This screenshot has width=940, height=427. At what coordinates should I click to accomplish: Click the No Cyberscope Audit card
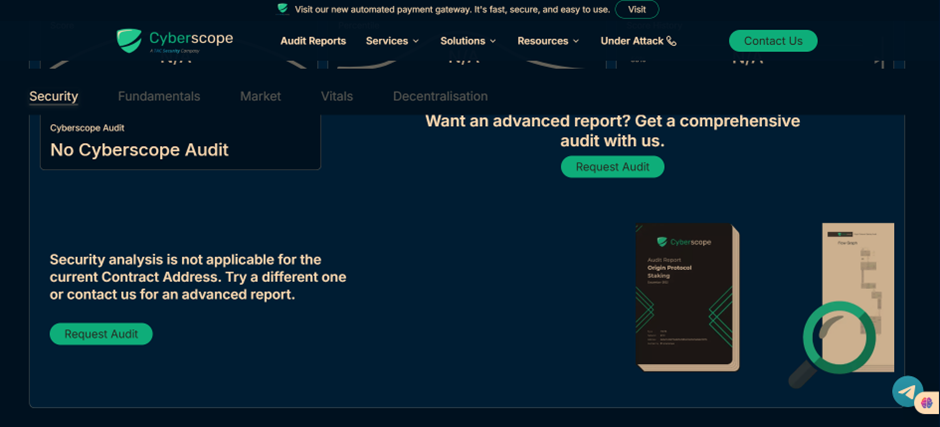point(180,142)
